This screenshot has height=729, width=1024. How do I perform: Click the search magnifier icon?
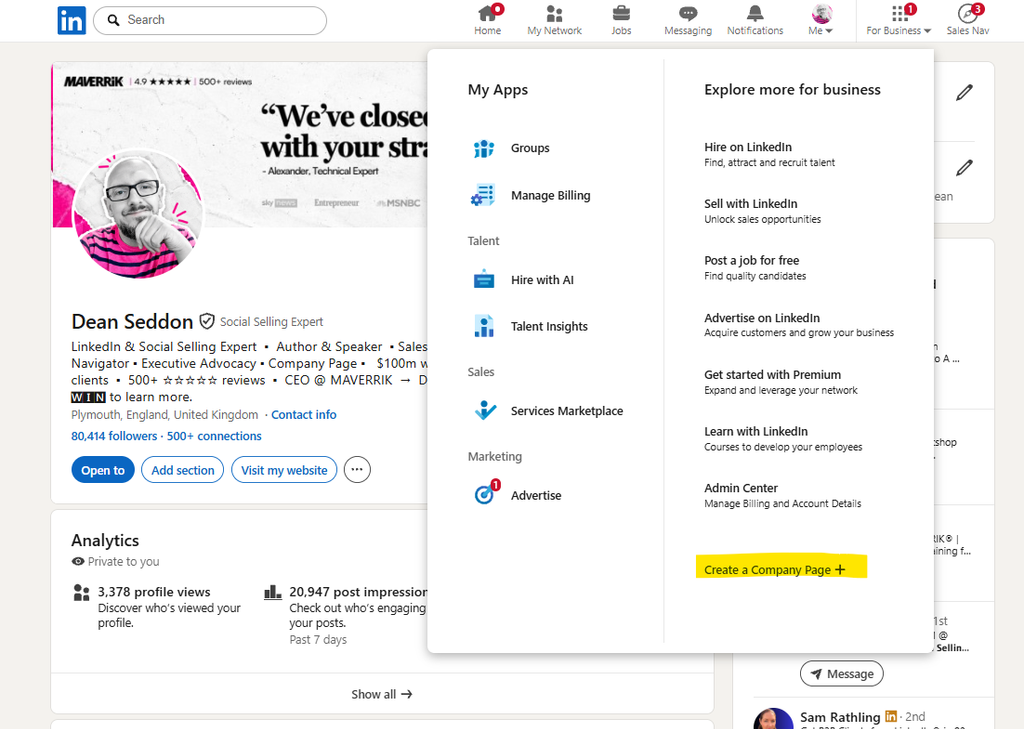click(114, 20)
